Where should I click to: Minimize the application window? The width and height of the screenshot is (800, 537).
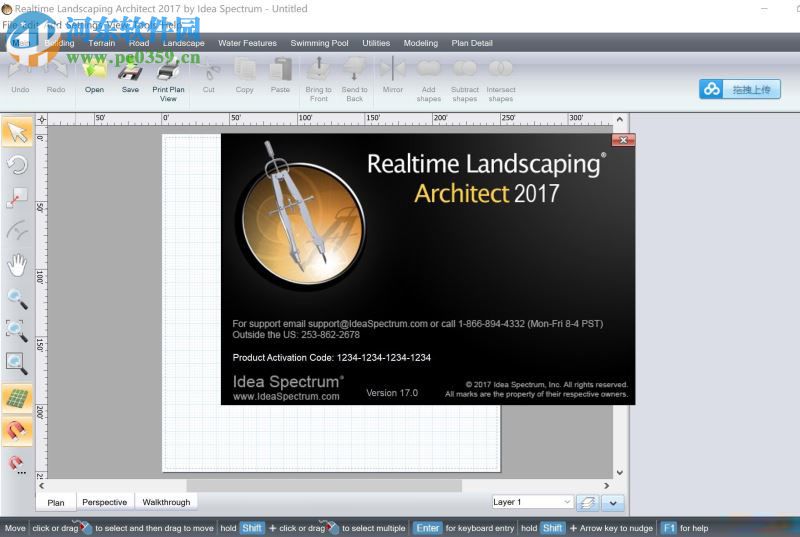(764, 9)
